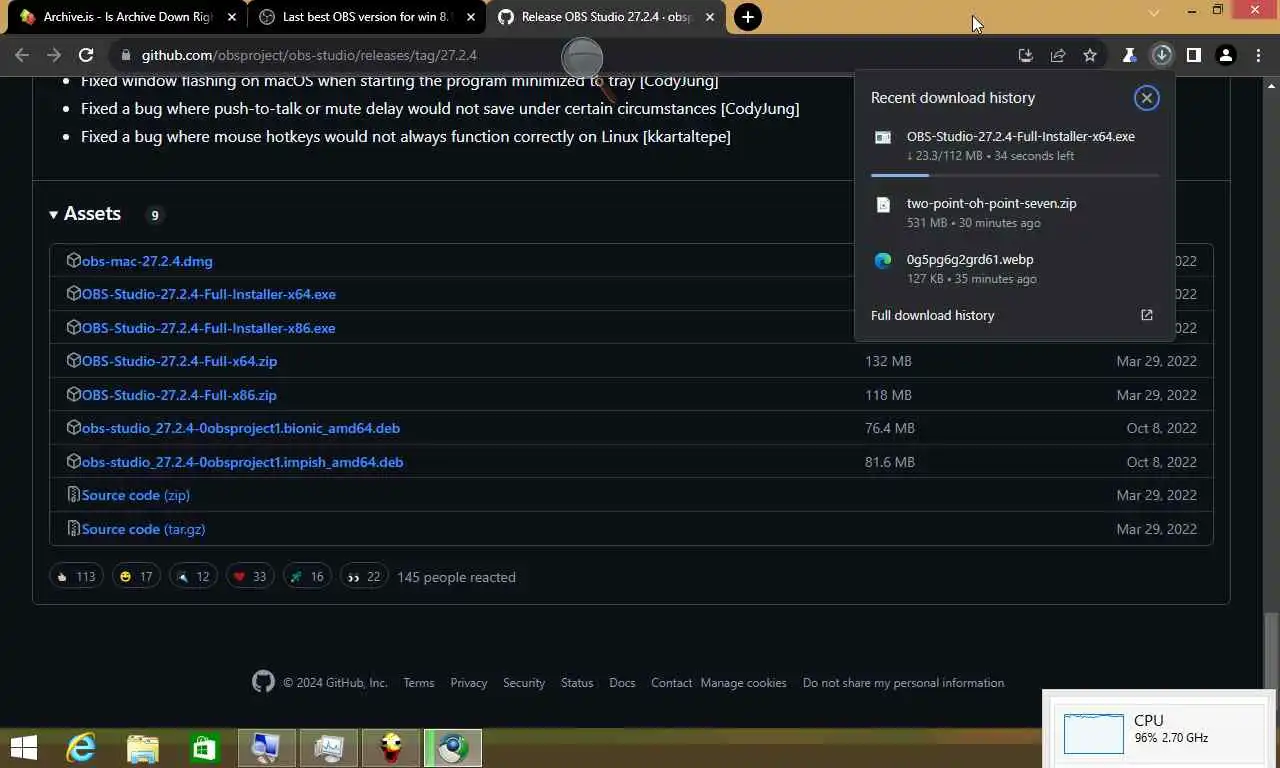Open File Explorer from the taskbar
Viewport: 1280px width, 768px height.
pyautogui.click(x=143, y=748)
